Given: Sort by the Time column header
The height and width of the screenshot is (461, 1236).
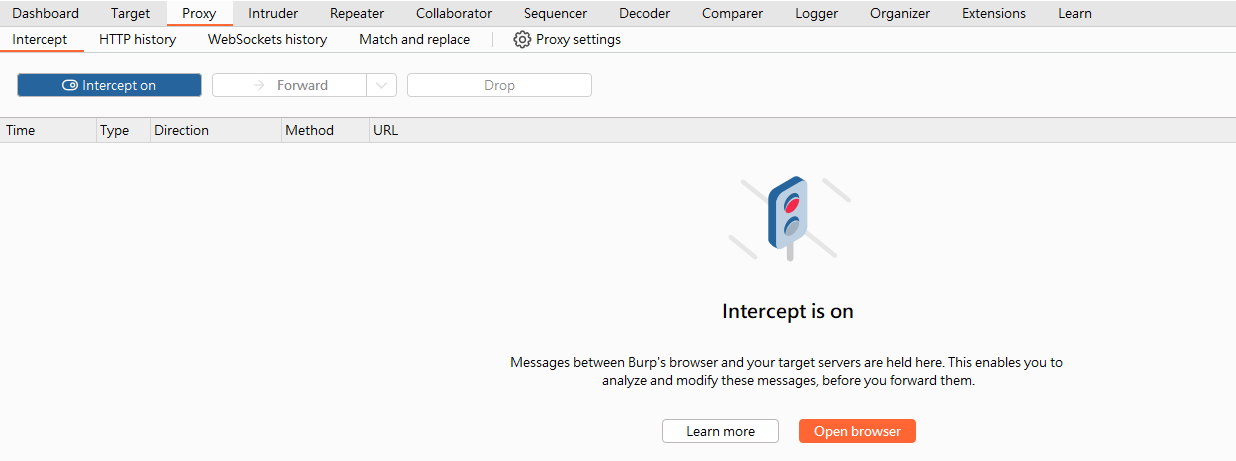Looking at the screenshot, I should point(47,130).
